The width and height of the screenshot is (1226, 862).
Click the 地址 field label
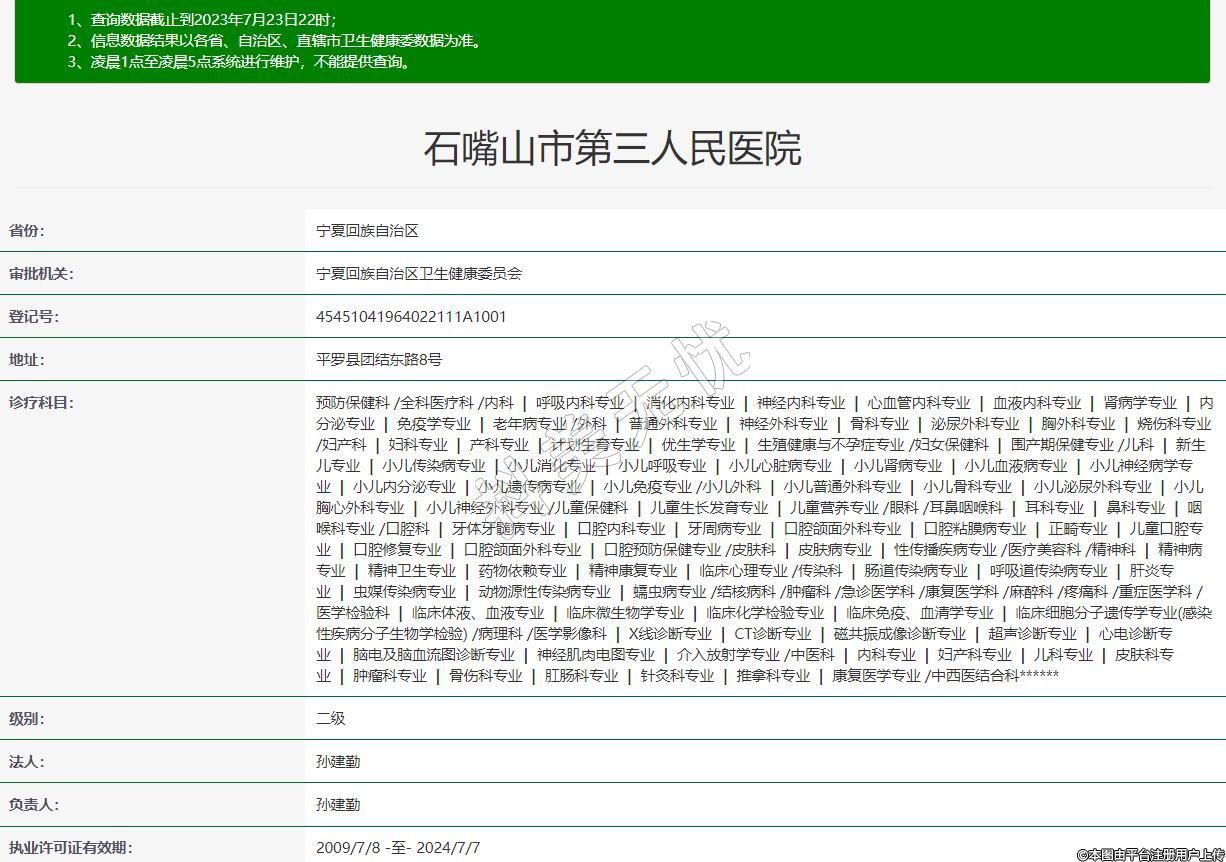[x=27, y=359]
